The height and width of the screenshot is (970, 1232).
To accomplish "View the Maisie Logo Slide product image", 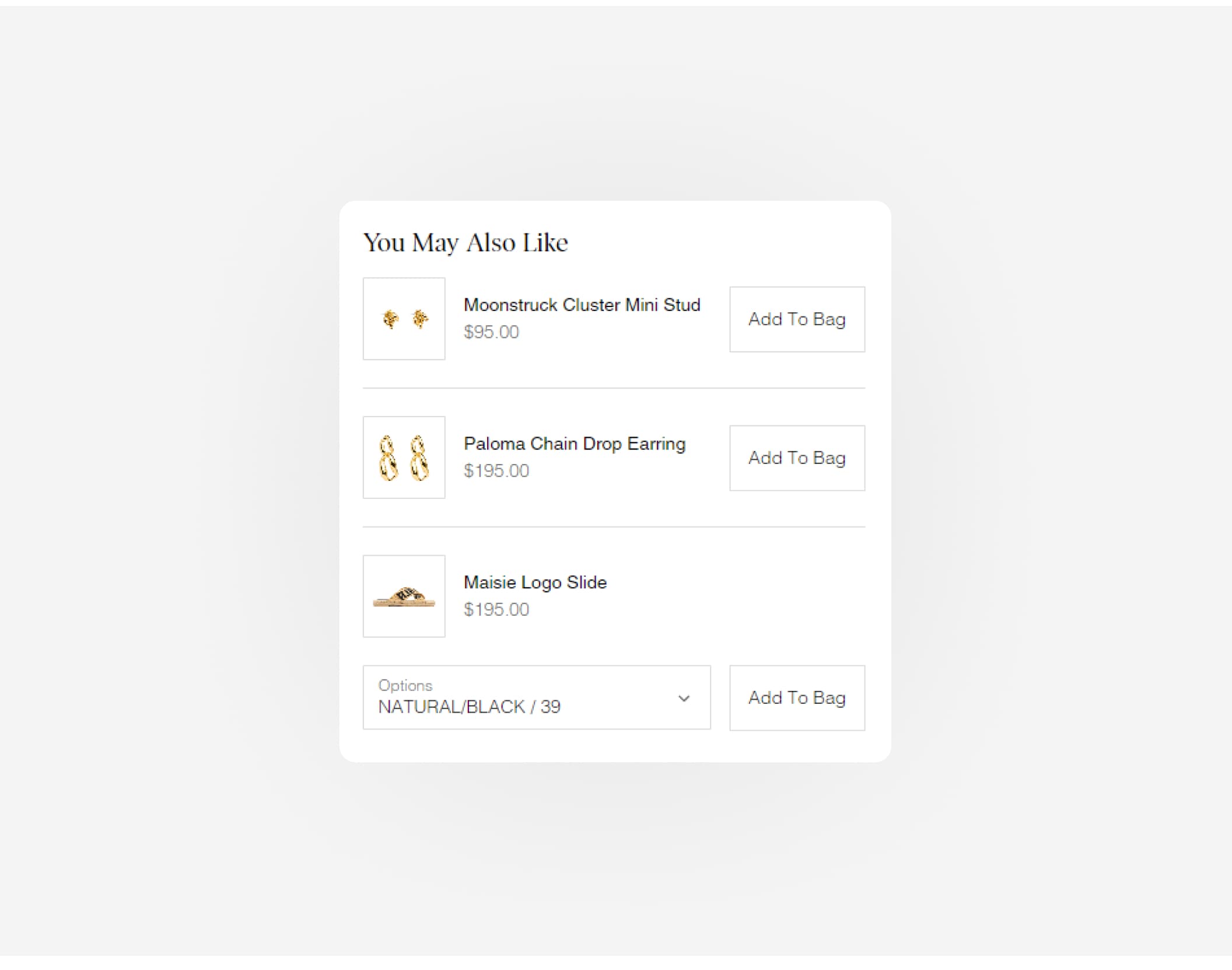I will pos(404,596).
